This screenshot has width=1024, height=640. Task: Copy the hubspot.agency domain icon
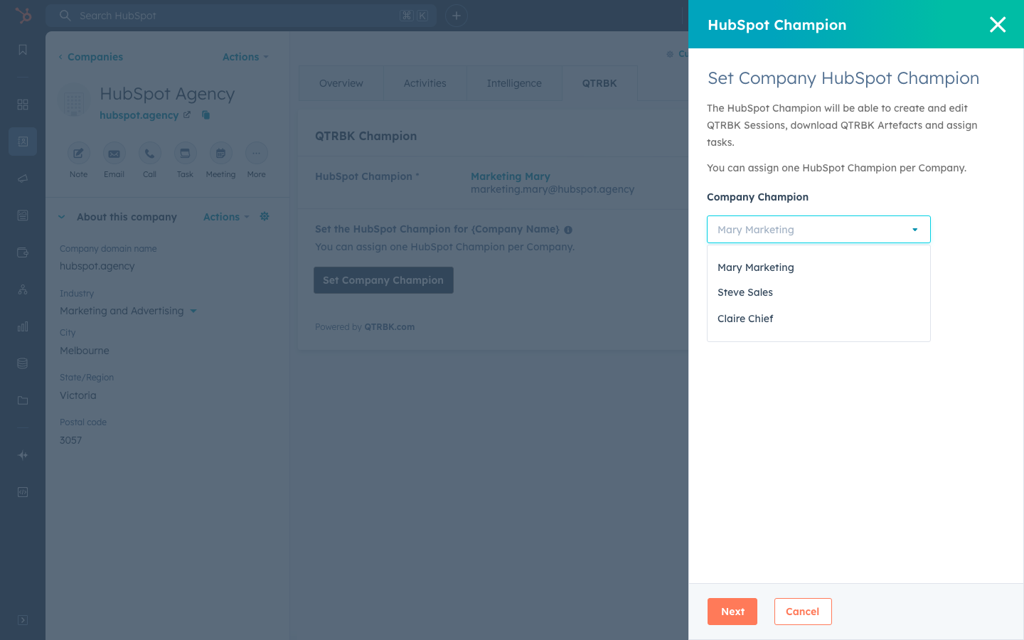(206, 115)
